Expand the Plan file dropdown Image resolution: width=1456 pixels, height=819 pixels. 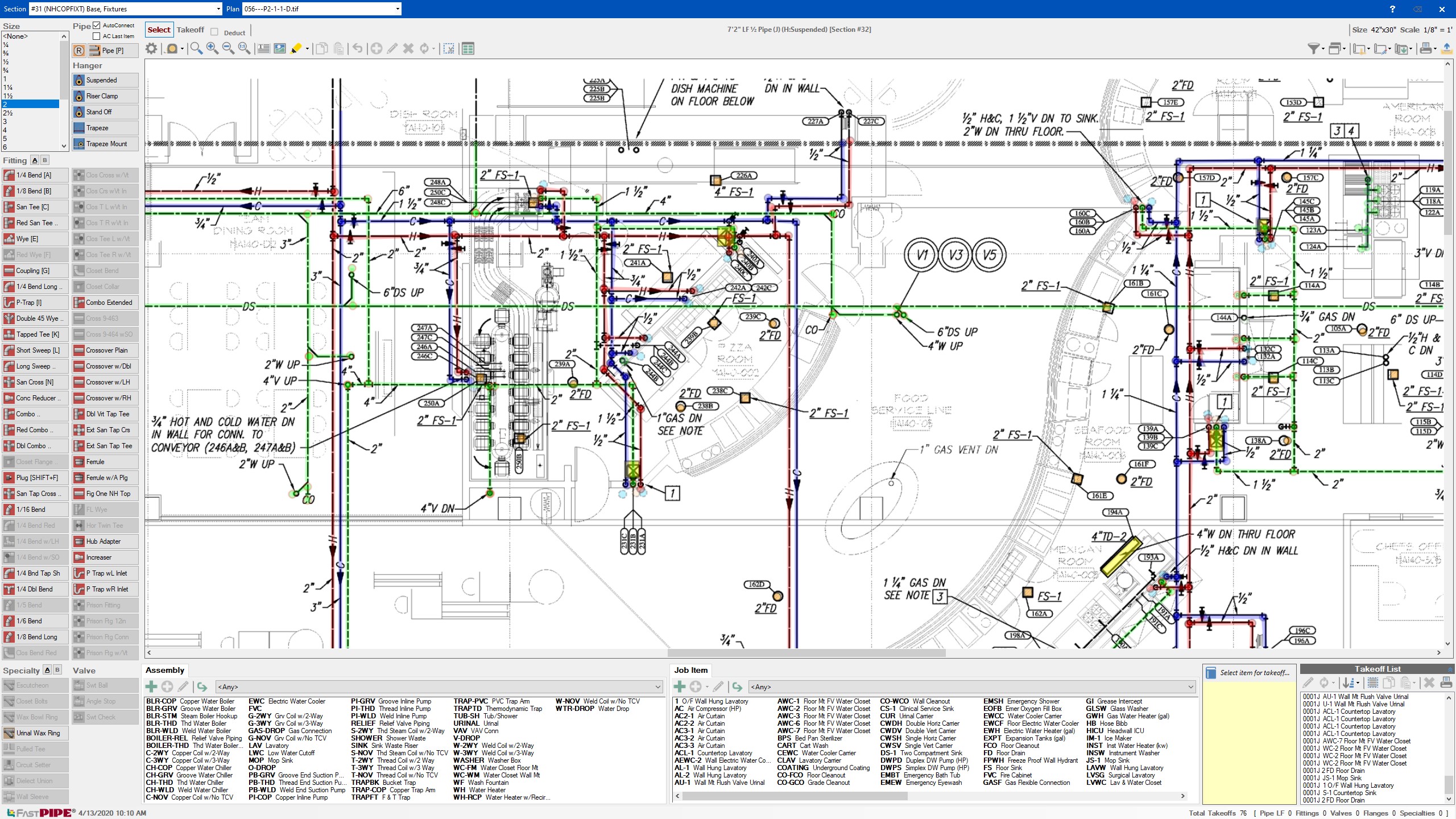(x=398, y=9)
